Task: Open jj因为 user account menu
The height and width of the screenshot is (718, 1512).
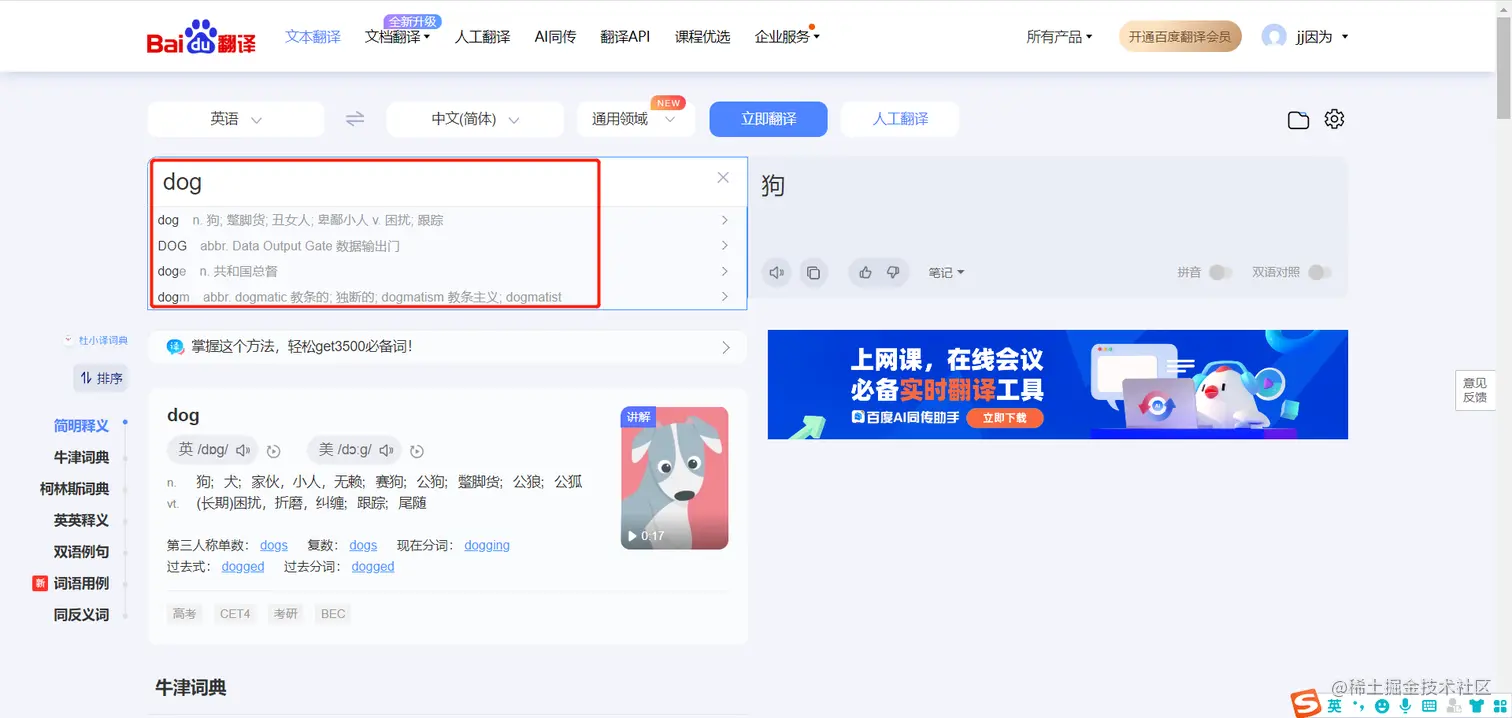Action: coord(1322,37)
